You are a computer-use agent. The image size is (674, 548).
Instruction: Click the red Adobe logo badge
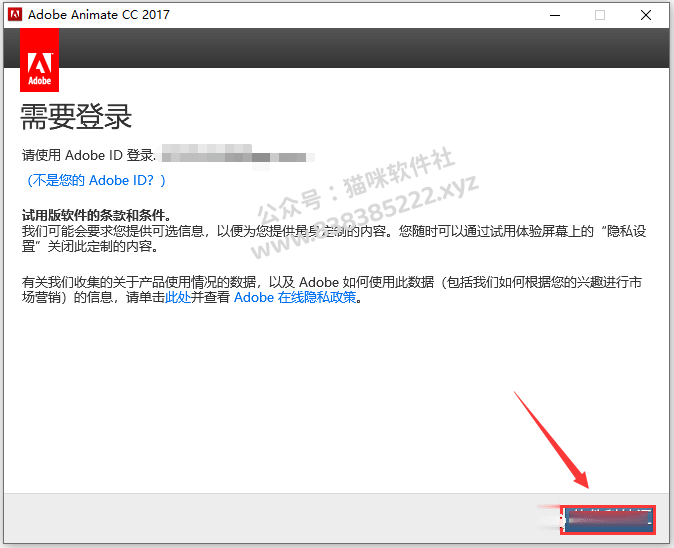(40, 60)
